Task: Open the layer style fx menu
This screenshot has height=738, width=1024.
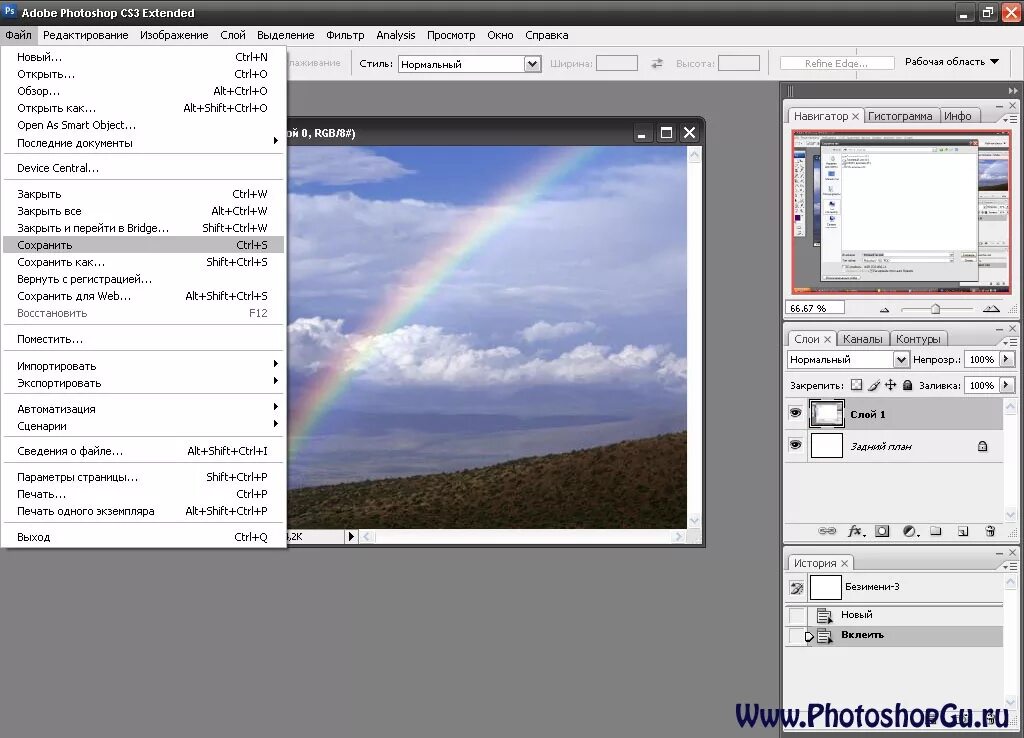Action: click(x=856, y=531)
